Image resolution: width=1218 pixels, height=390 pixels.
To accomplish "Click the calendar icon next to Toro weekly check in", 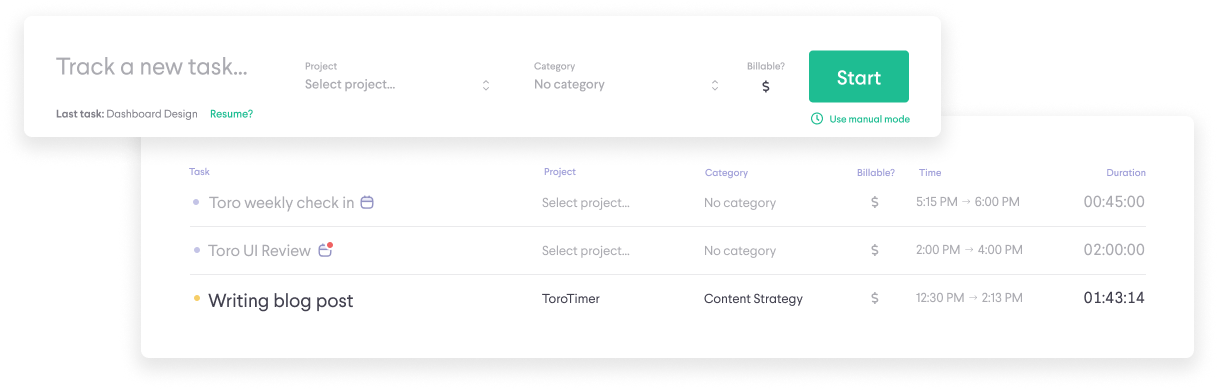I will pyautogui.click(x=367, y=202).
